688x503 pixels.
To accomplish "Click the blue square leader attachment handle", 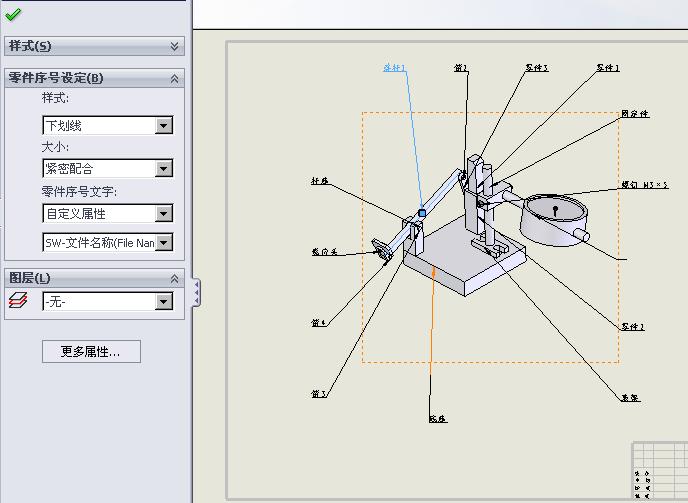I will [422, 213].
